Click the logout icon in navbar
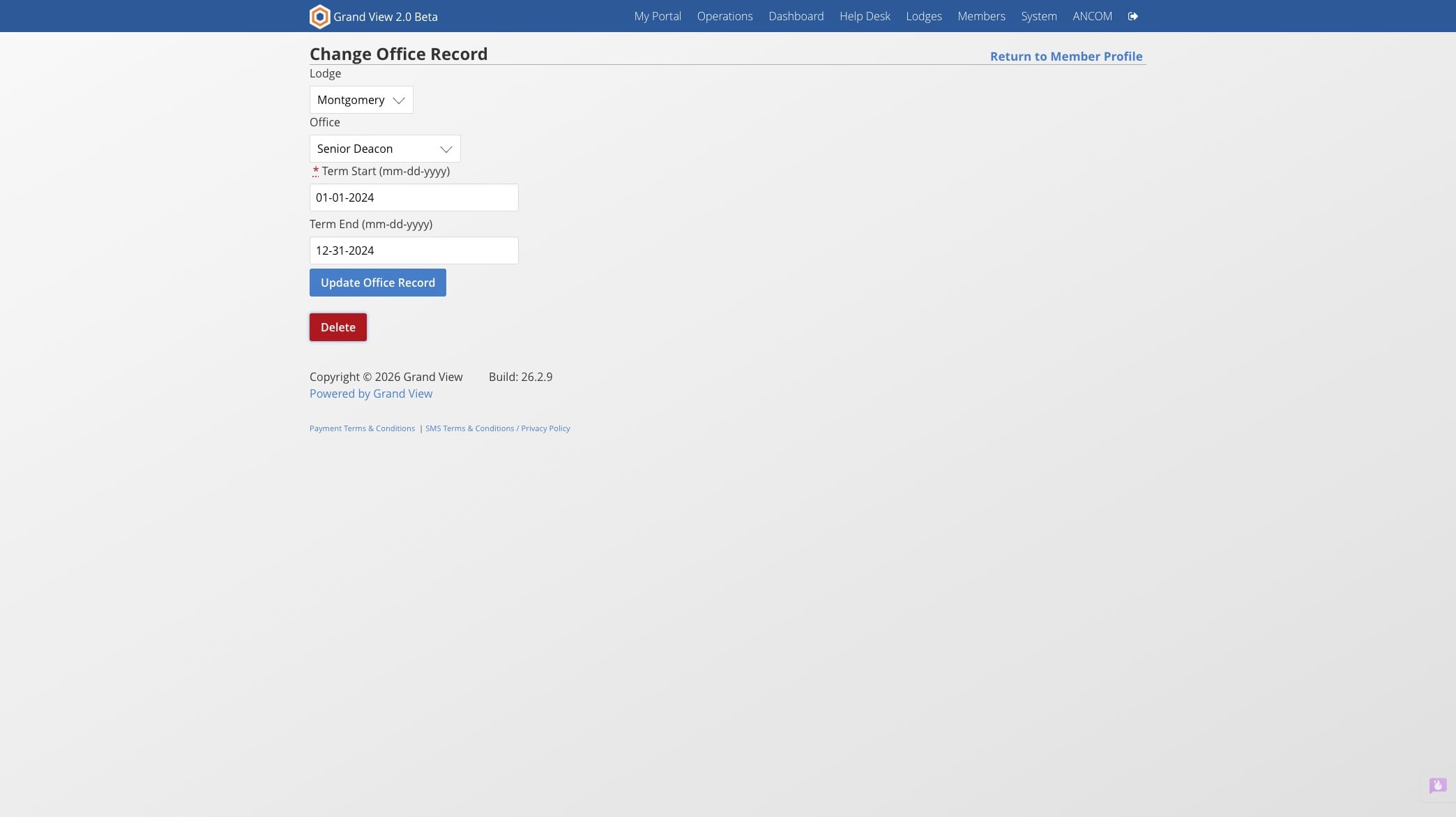 click(1133, 16)
